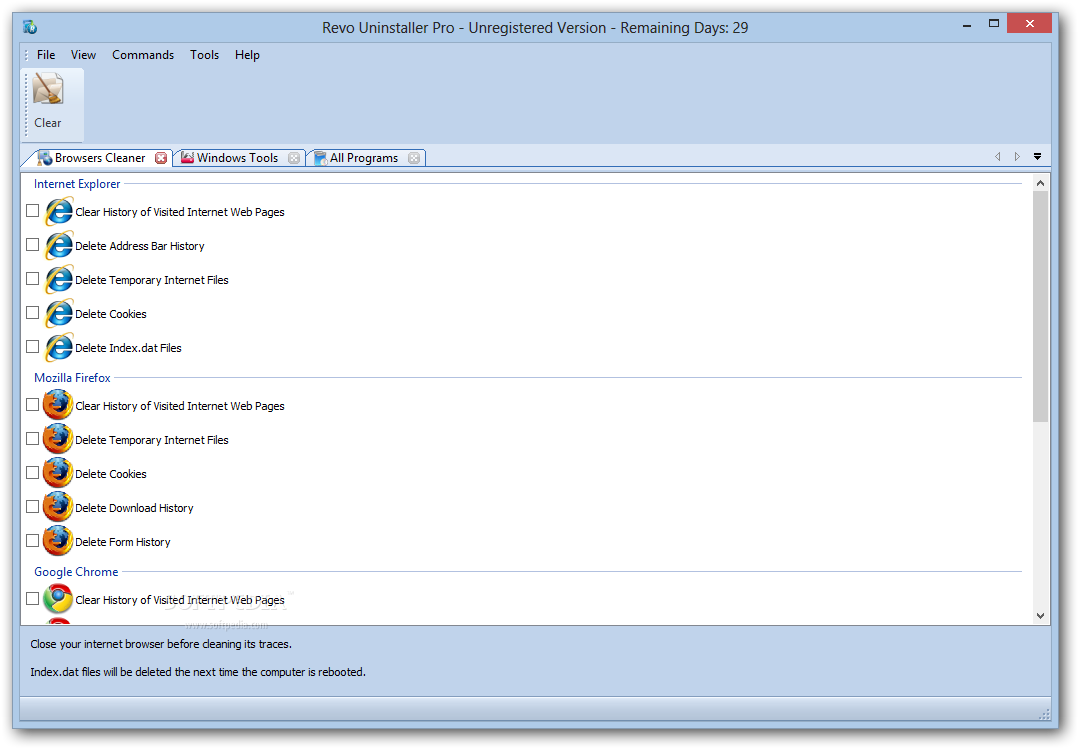
Task: Click the Google Chrome section header
Action: 76,572
